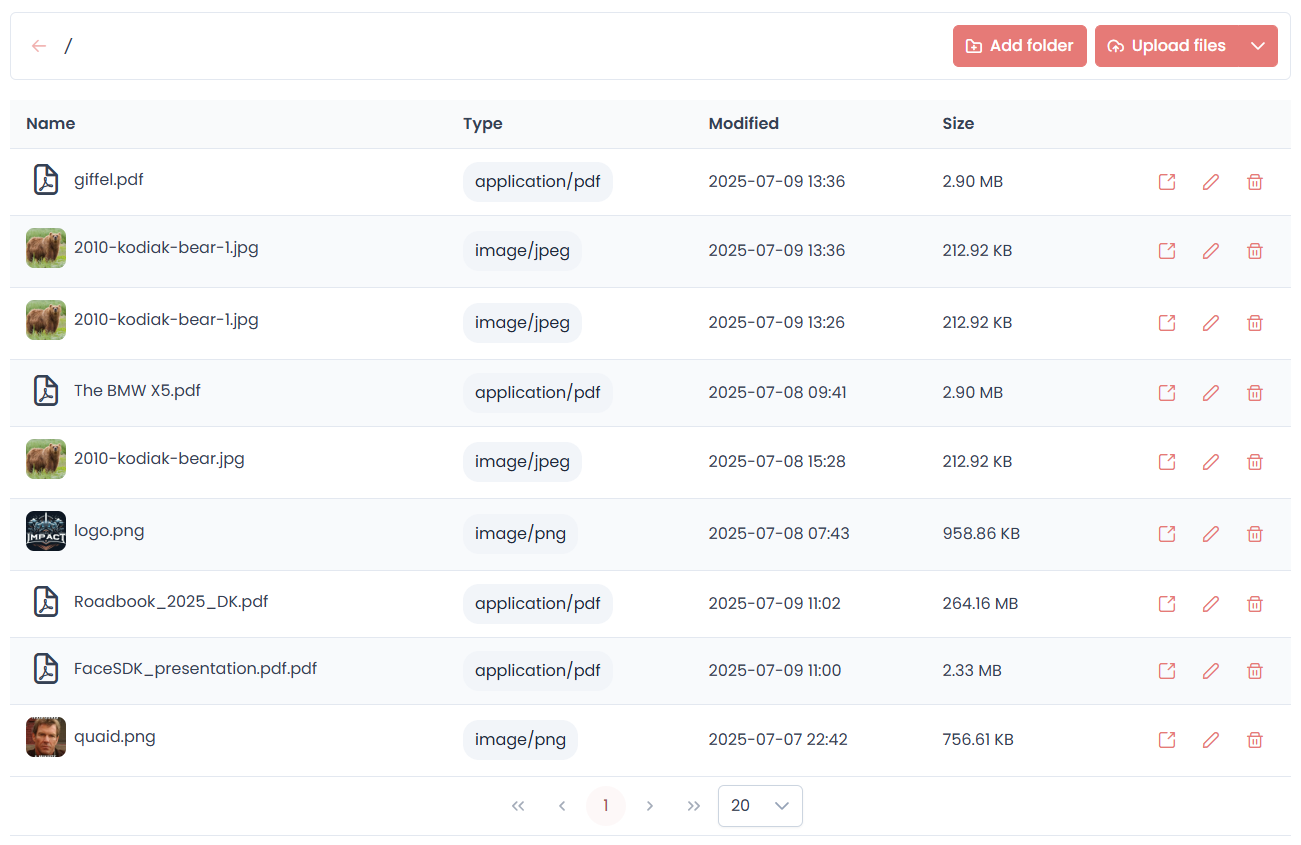Delete the giffel.pdf file
Viewport: 1301px width, 845px height.
(x=1254, y=182)
